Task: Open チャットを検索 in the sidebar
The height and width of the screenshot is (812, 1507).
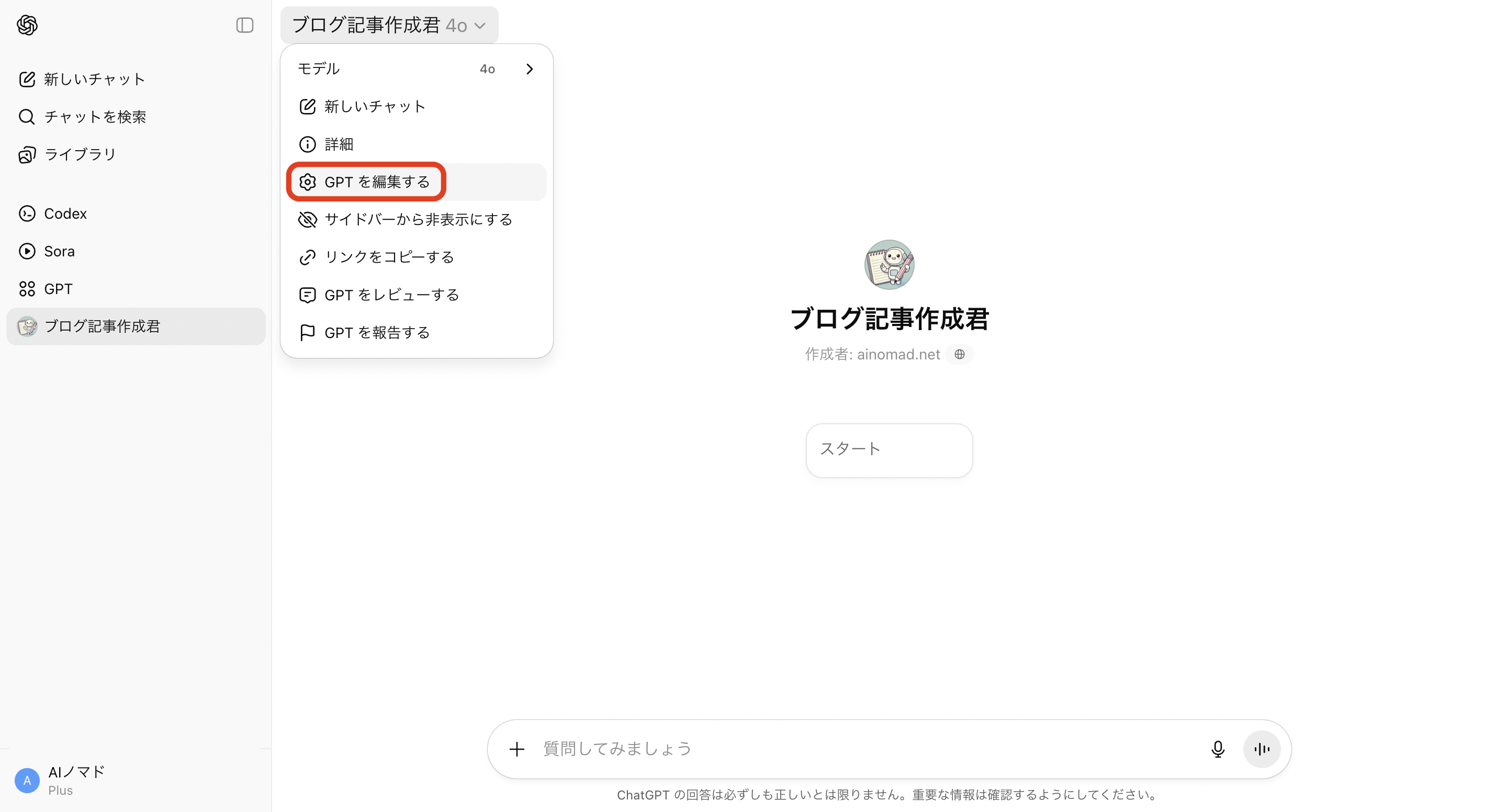Action: 136,117
